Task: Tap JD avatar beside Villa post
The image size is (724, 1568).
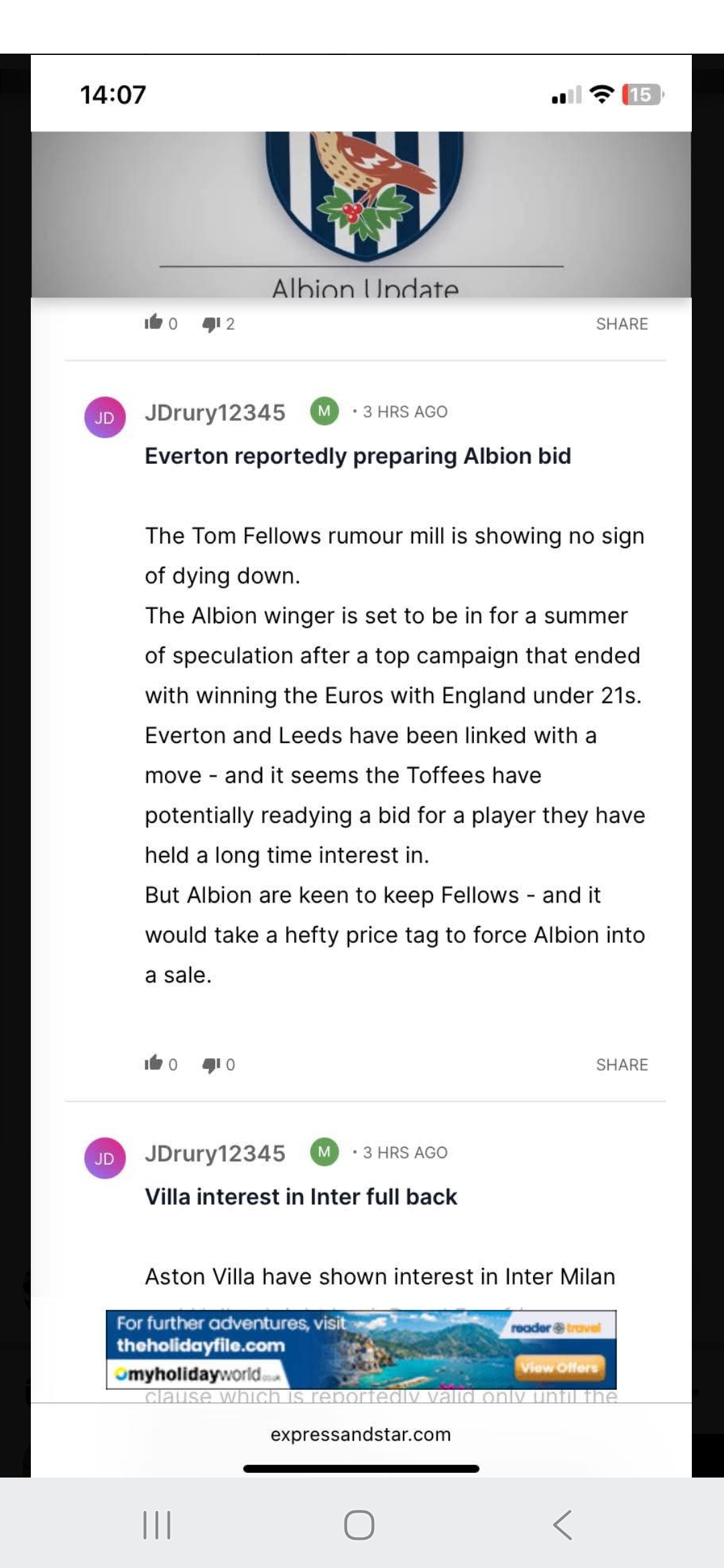Action: [105, 1158]
